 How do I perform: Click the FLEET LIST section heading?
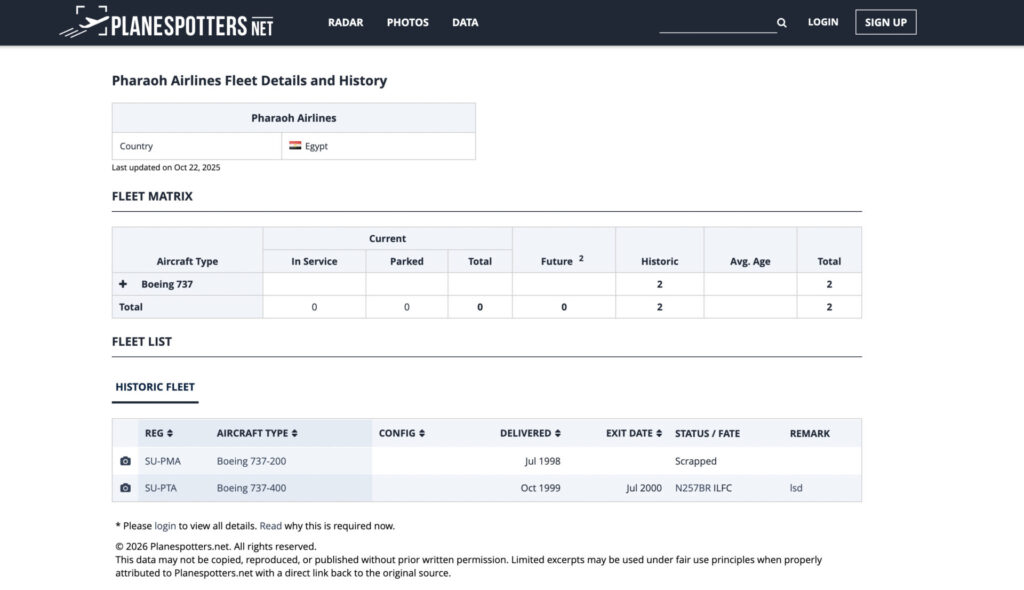point(142,342)
